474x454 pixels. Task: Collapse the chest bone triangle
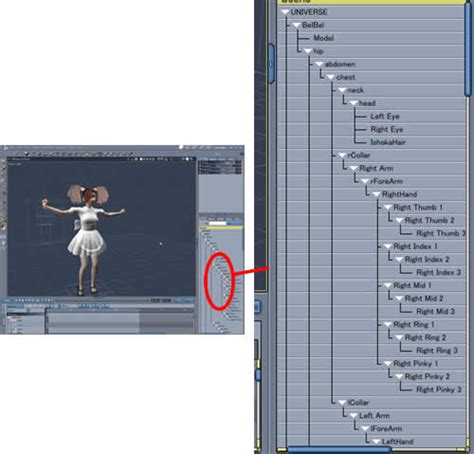click(x=330, y=77)
